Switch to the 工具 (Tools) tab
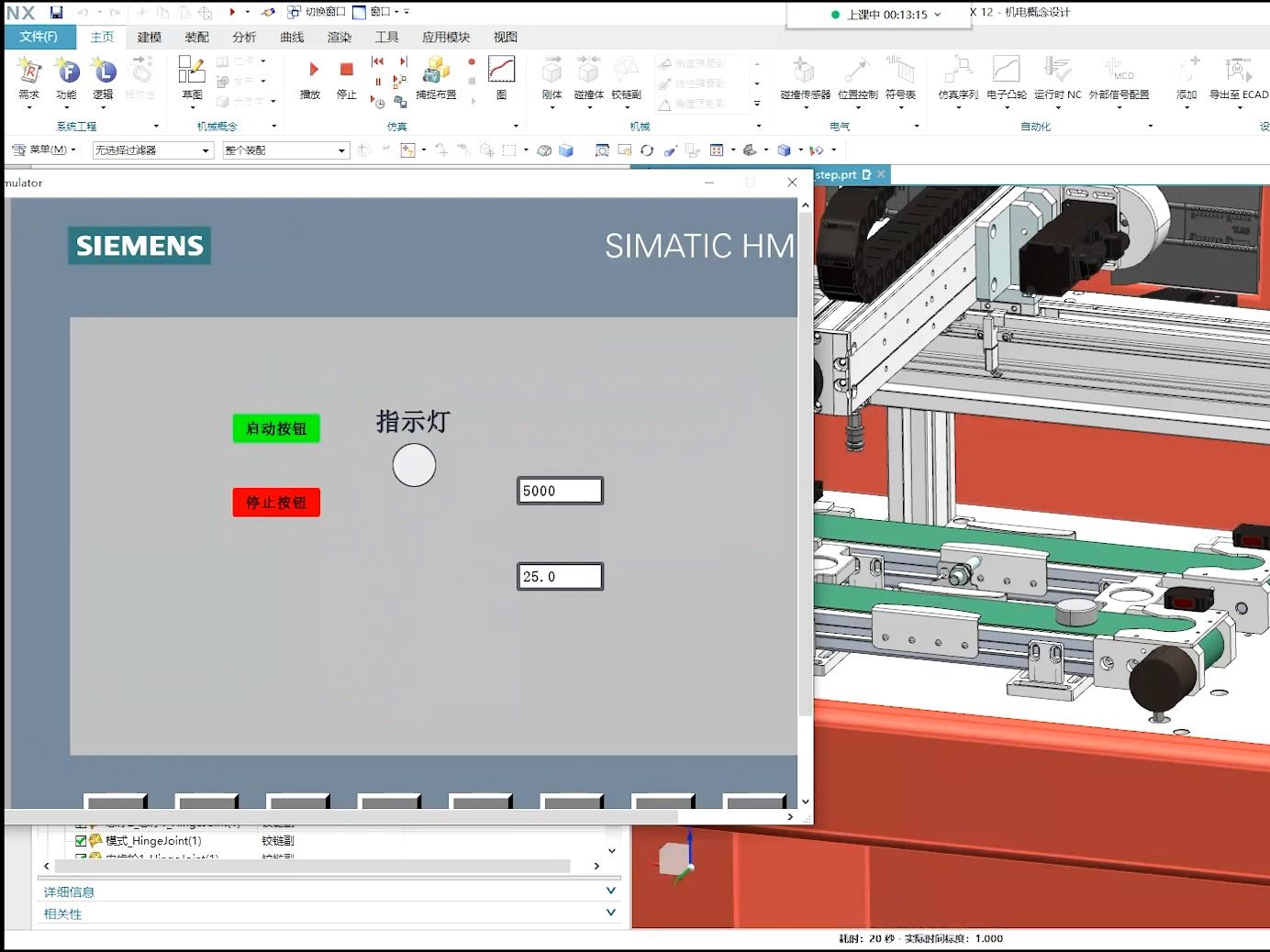This screenshot has width=1270, height=952. click(387, 37)
